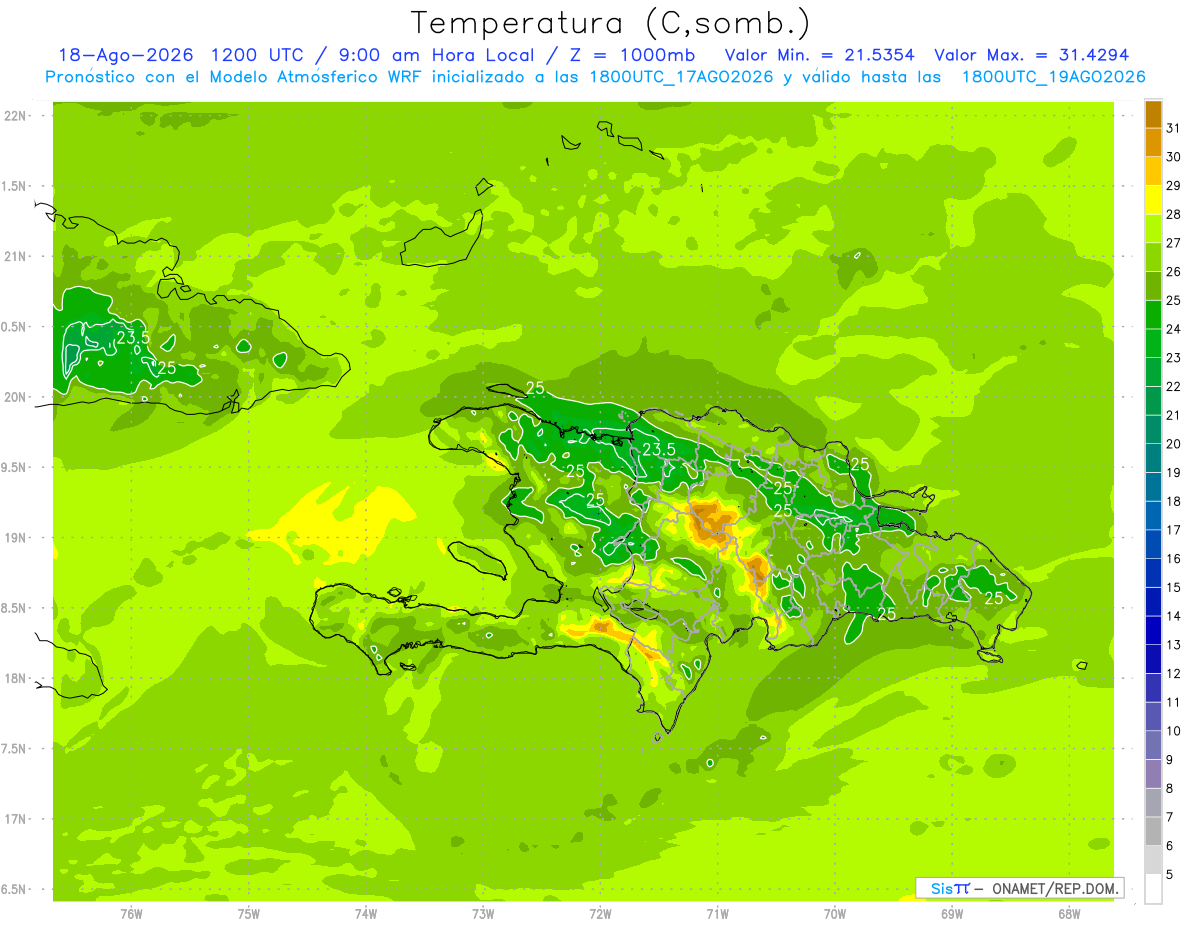
Task: Click the "18N" latitude axis label
Action: click(14, 679)
